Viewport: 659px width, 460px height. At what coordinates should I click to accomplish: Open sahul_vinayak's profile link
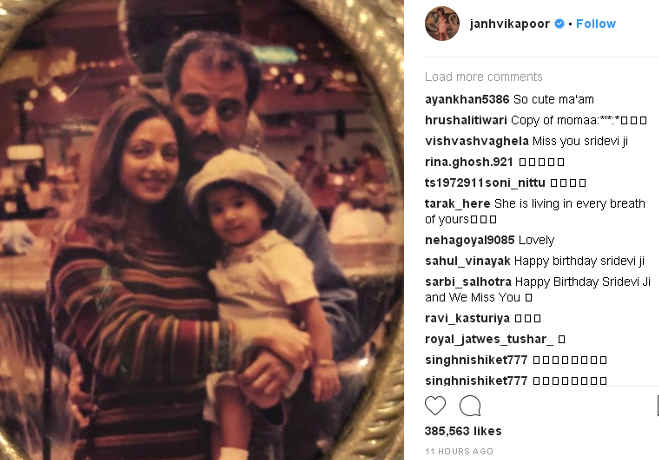pyautogui.click(x=467, y=261)
